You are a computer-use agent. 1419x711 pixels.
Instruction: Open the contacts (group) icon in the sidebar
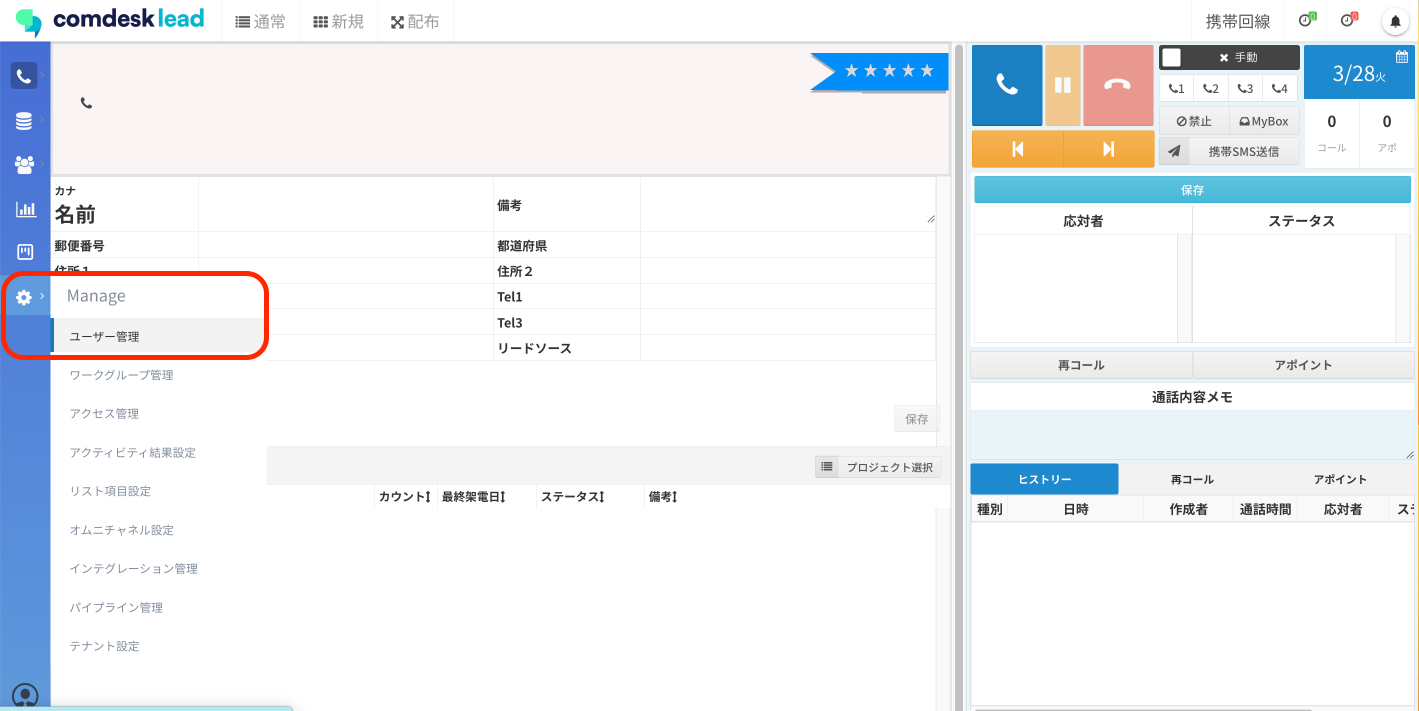click(24, 164)
